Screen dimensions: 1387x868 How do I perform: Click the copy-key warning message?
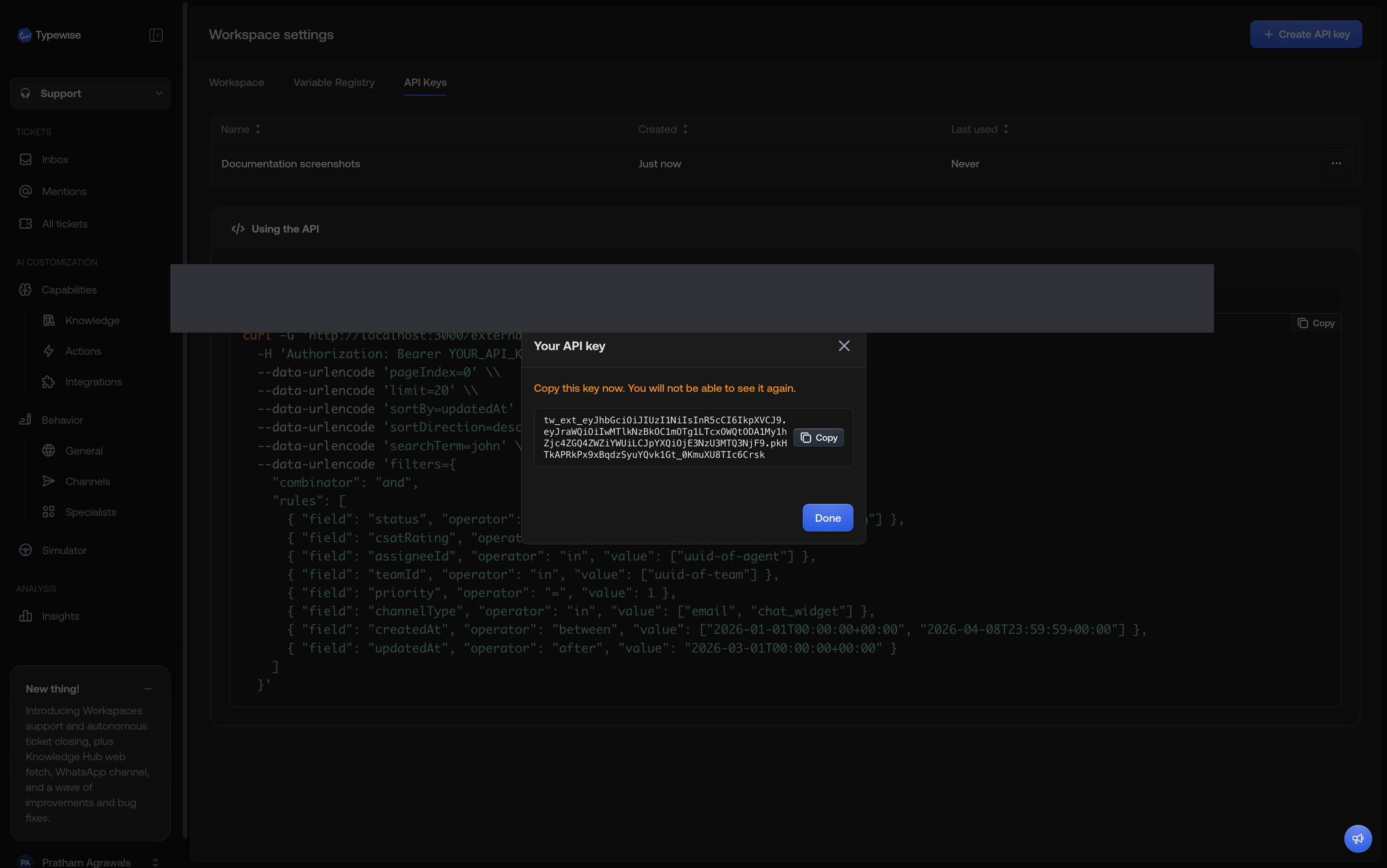coord(664,389)
